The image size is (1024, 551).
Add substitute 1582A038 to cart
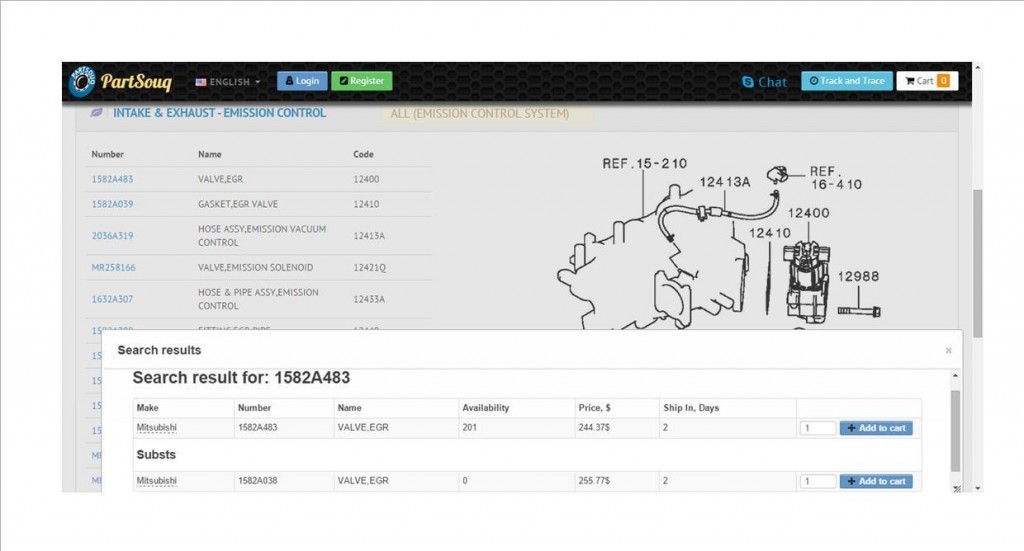tap(876, 481)
